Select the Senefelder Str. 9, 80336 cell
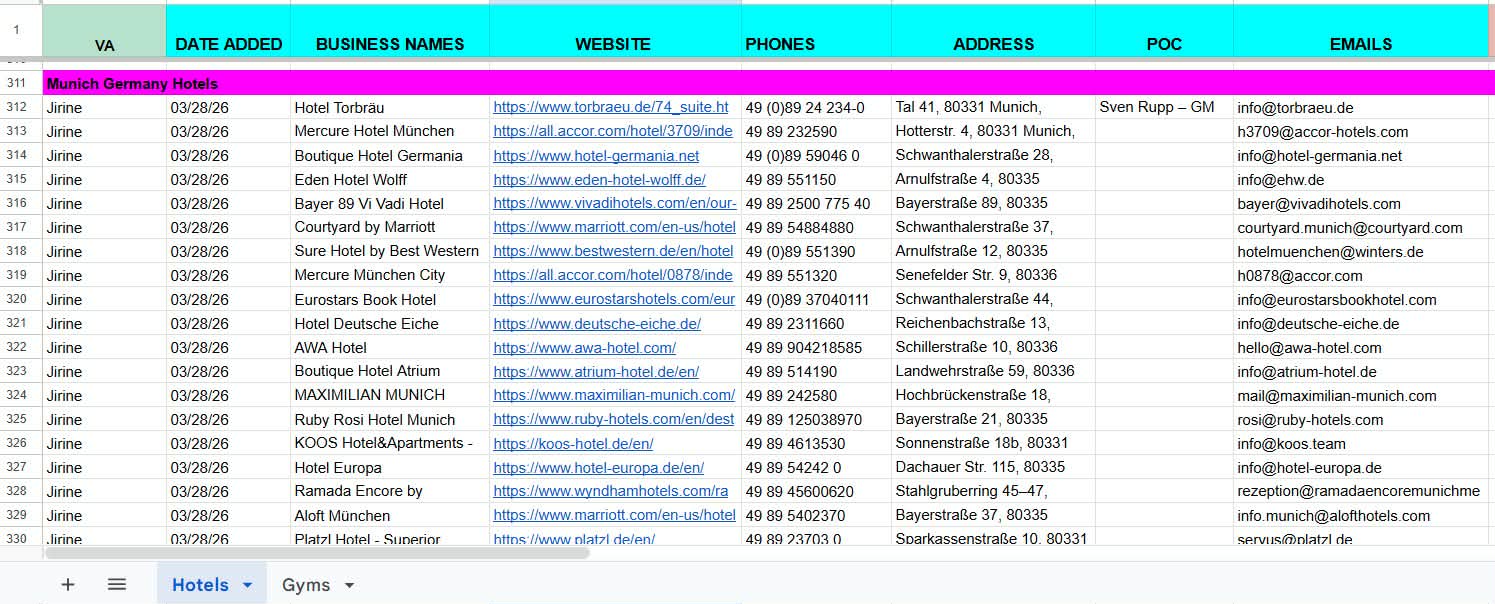Viewport: 1495px width, 604px height. tap(993, 275)
